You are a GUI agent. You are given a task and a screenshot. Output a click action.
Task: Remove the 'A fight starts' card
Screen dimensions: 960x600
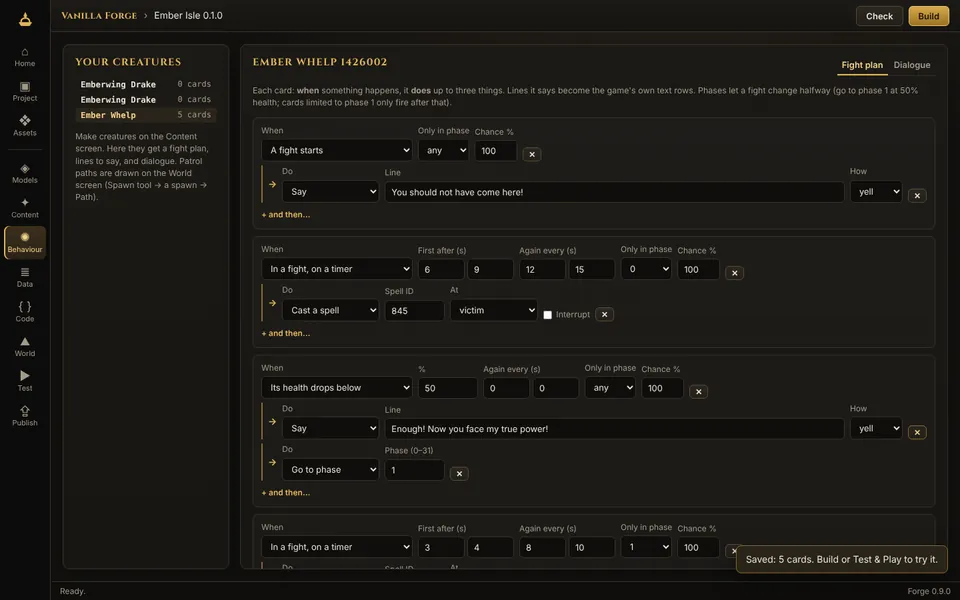point(532,154)
